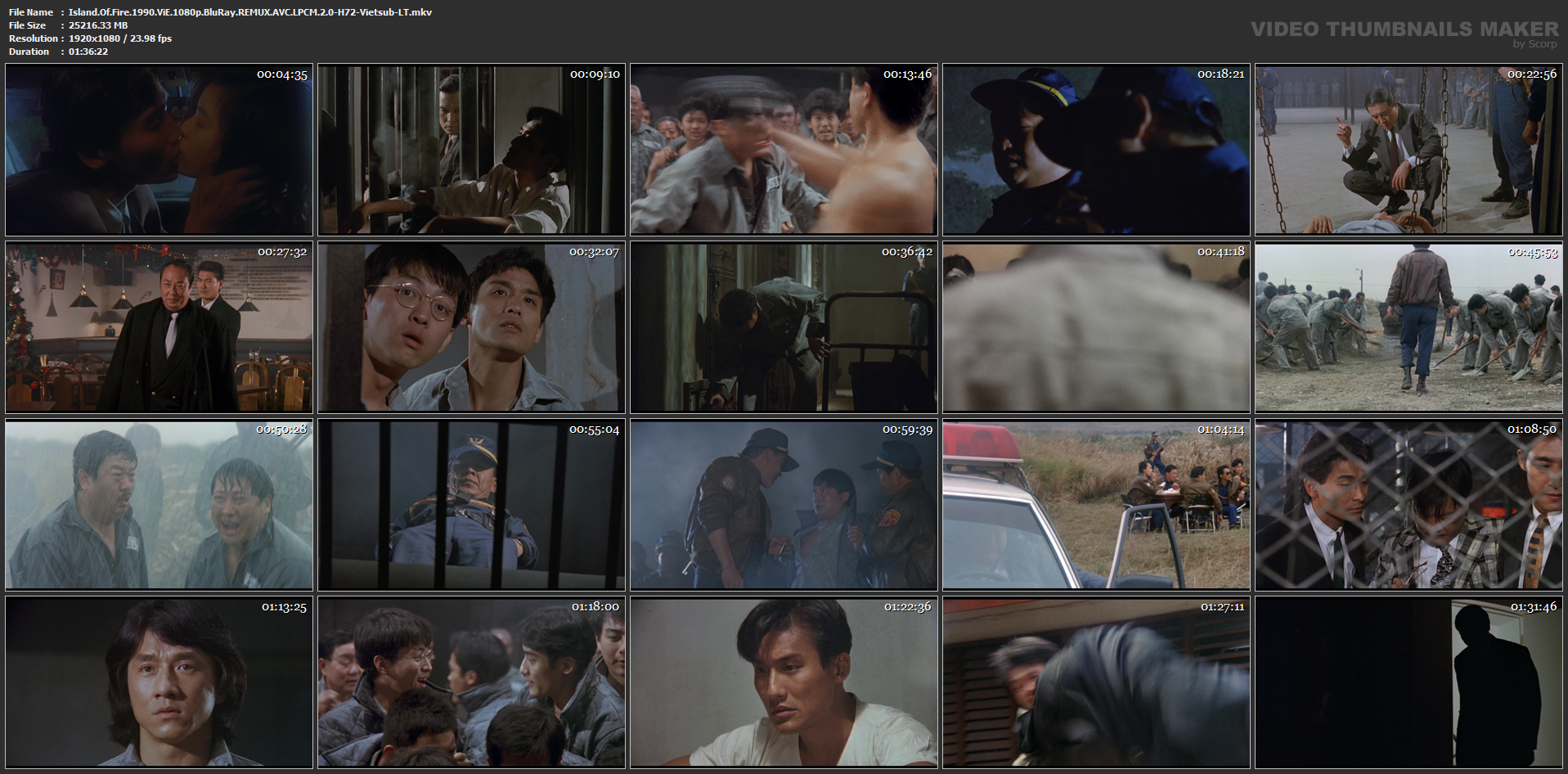Select the thumbnail timestamped 00:09:10
Image resolution: width=1568 pixels, height=774 pixels.
coord(471,150)
